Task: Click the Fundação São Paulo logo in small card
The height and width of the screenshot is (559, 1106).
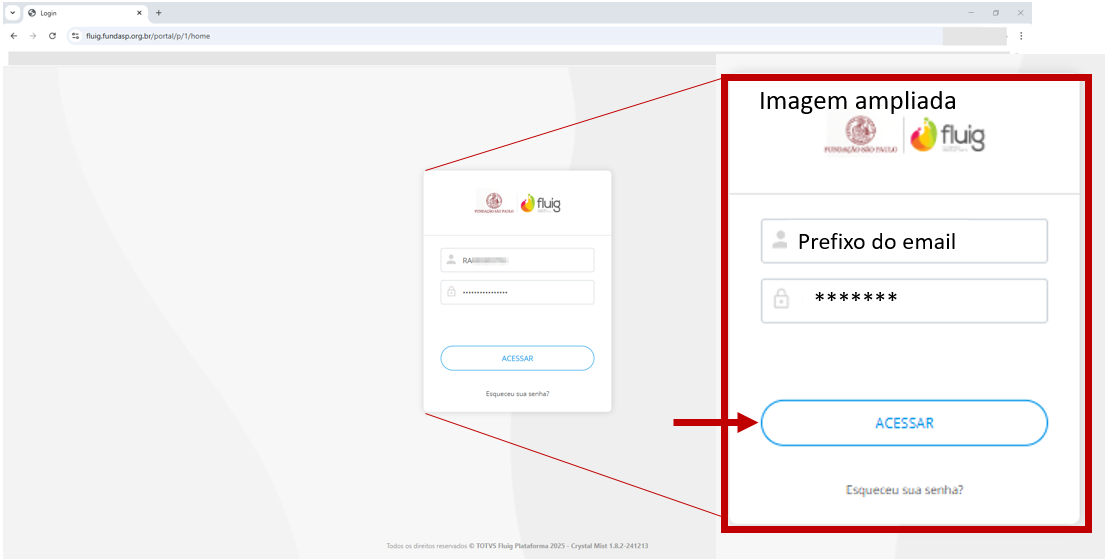Action: [494, 204]
